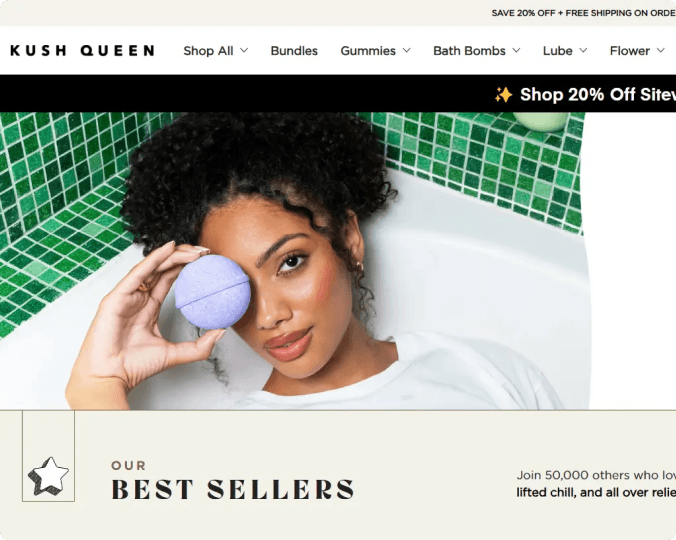
Task: Click the hero image of woman in bathtub
Action: point(295,261)
